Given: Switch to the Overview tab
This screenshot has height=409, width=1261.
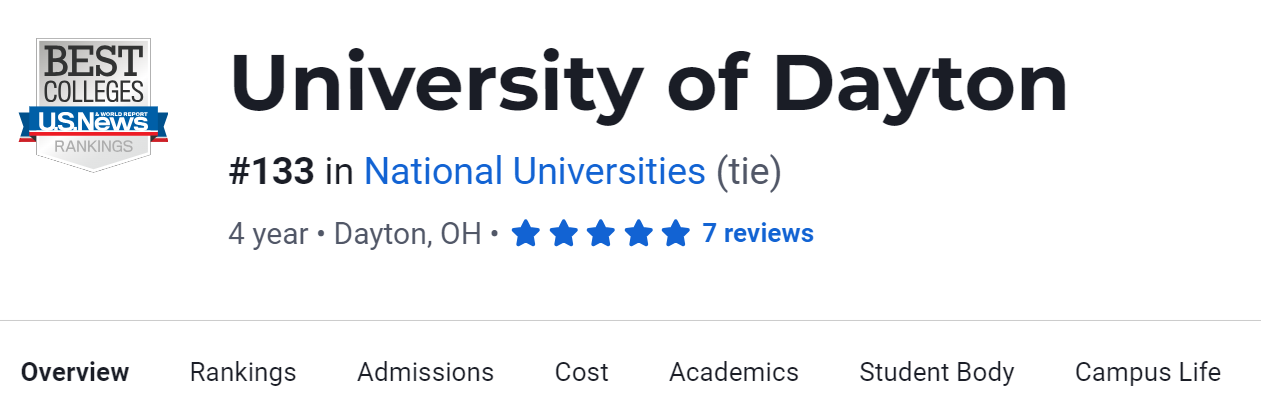Looking at the screenshot, I should pos(75,373).
